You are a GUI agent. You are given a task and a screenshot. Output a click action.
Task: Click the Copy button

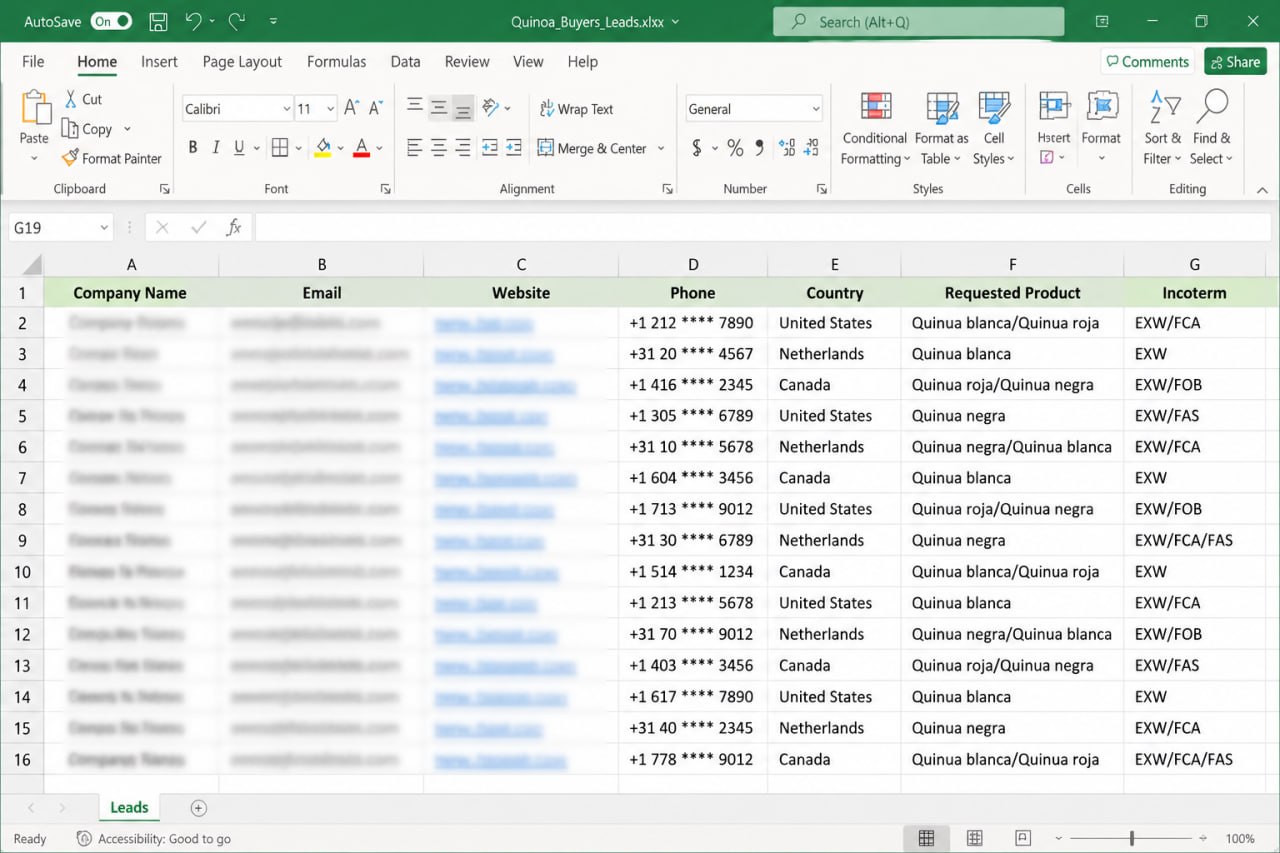(87, 129)
